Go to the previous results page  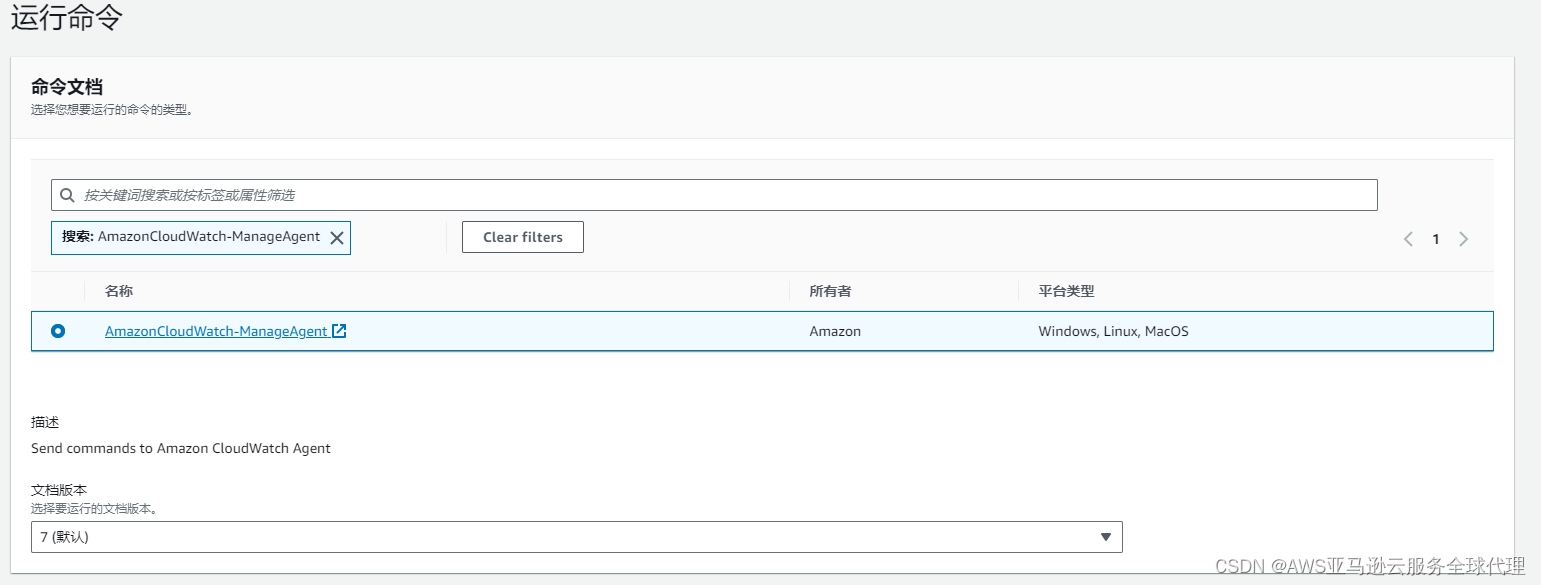tap(1408, 239)
